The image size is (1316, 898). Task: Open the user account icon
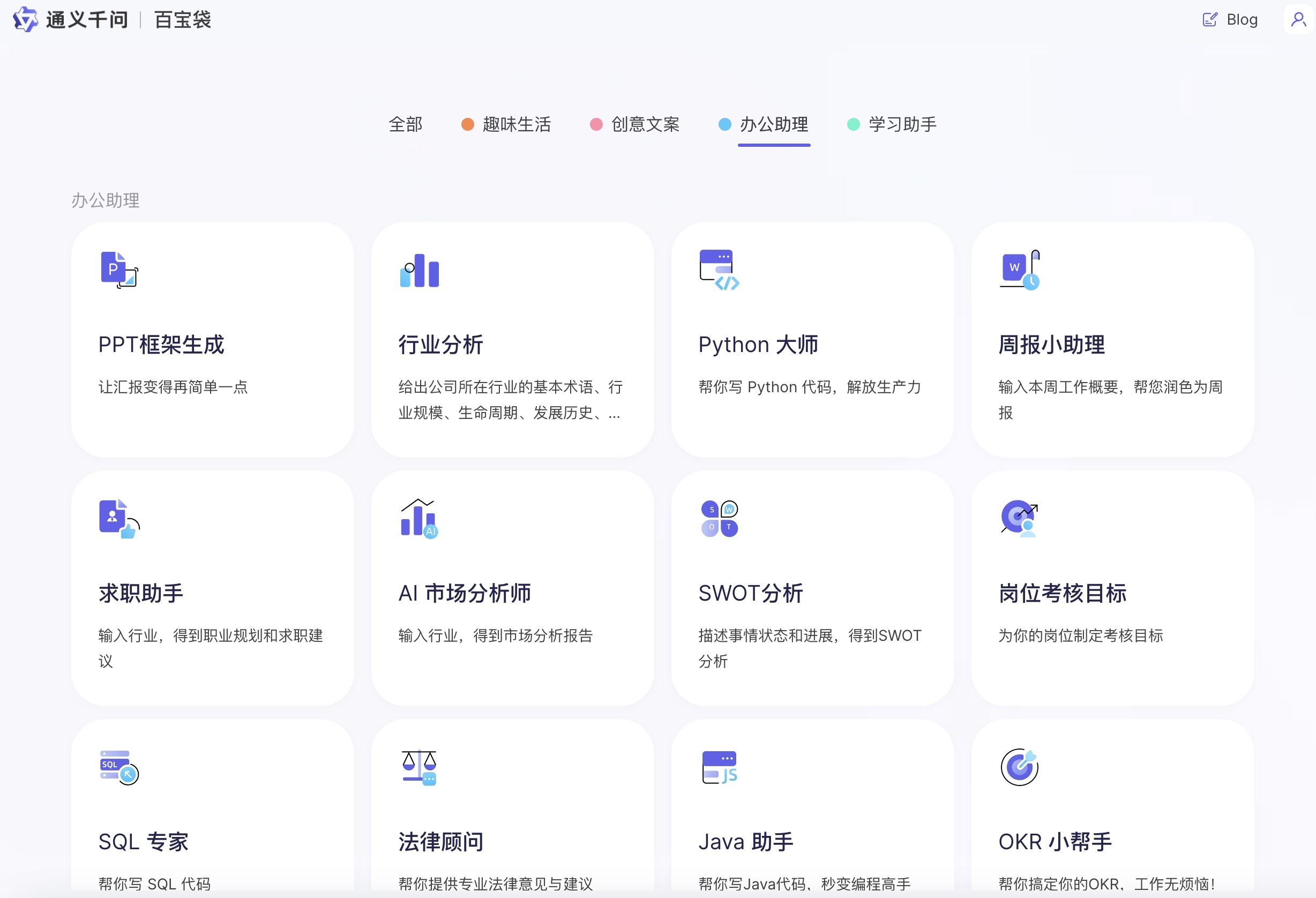(x=1298, y=19)
